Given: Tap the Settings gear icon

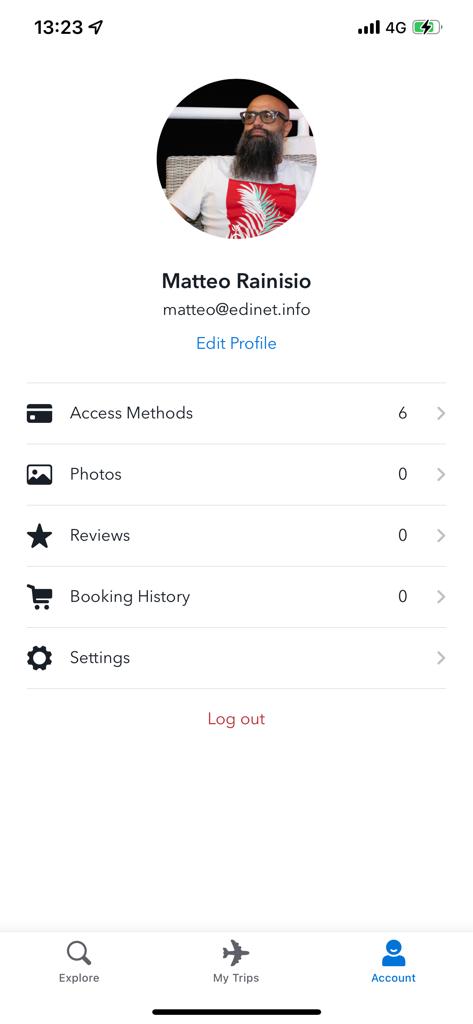Looking at the screenshot, I should point(39,658).
